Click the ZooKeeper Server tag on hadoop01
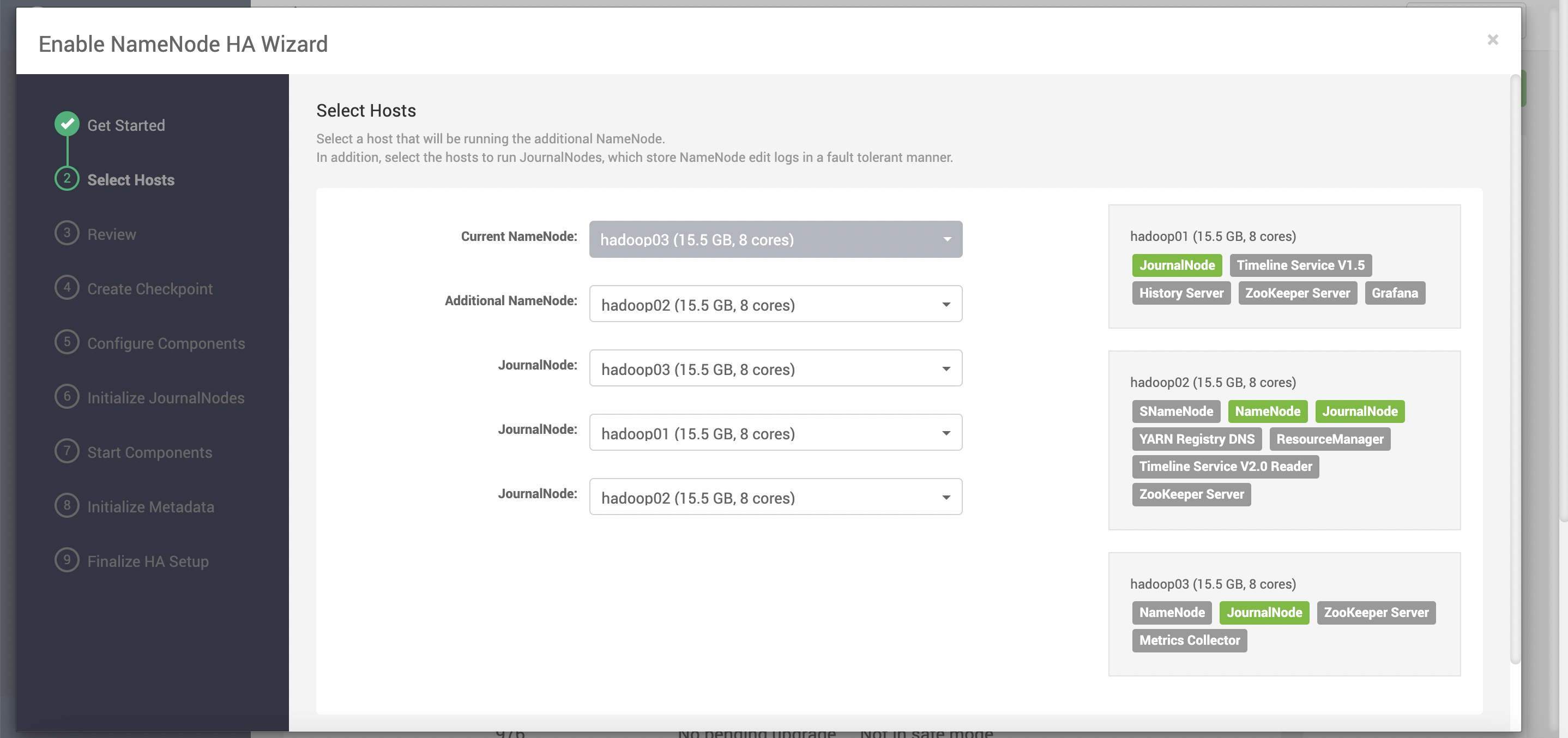1568x738 pixels. click(1297, 293)
